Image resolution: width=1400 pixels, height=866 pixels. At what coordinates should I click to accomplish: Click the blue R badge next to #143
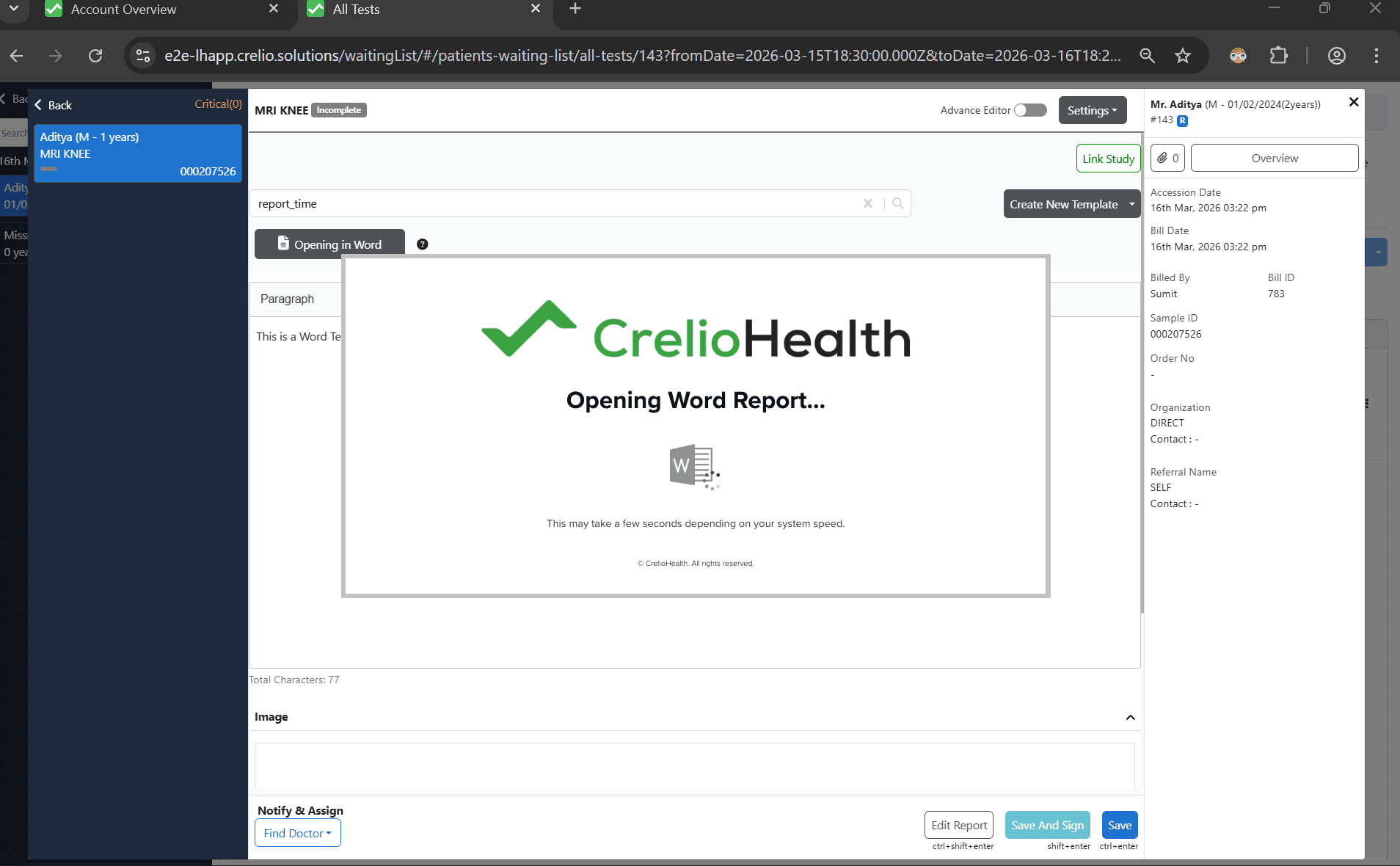tap(1182, 120)
